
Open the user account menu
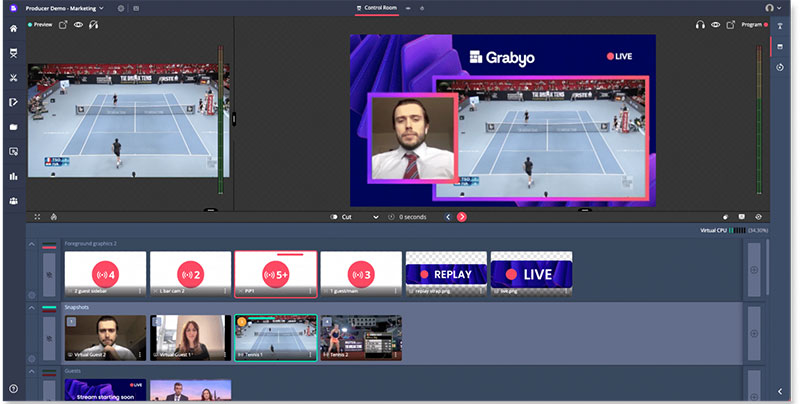[x=770, y=7]
